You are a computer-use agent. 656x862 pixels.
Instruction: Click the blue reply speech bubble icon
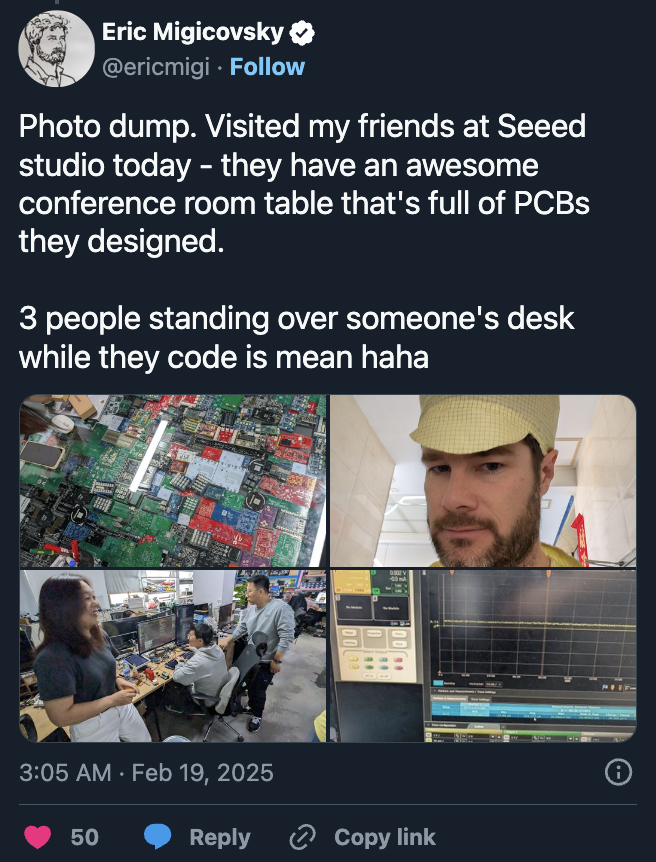coord(157,837)
